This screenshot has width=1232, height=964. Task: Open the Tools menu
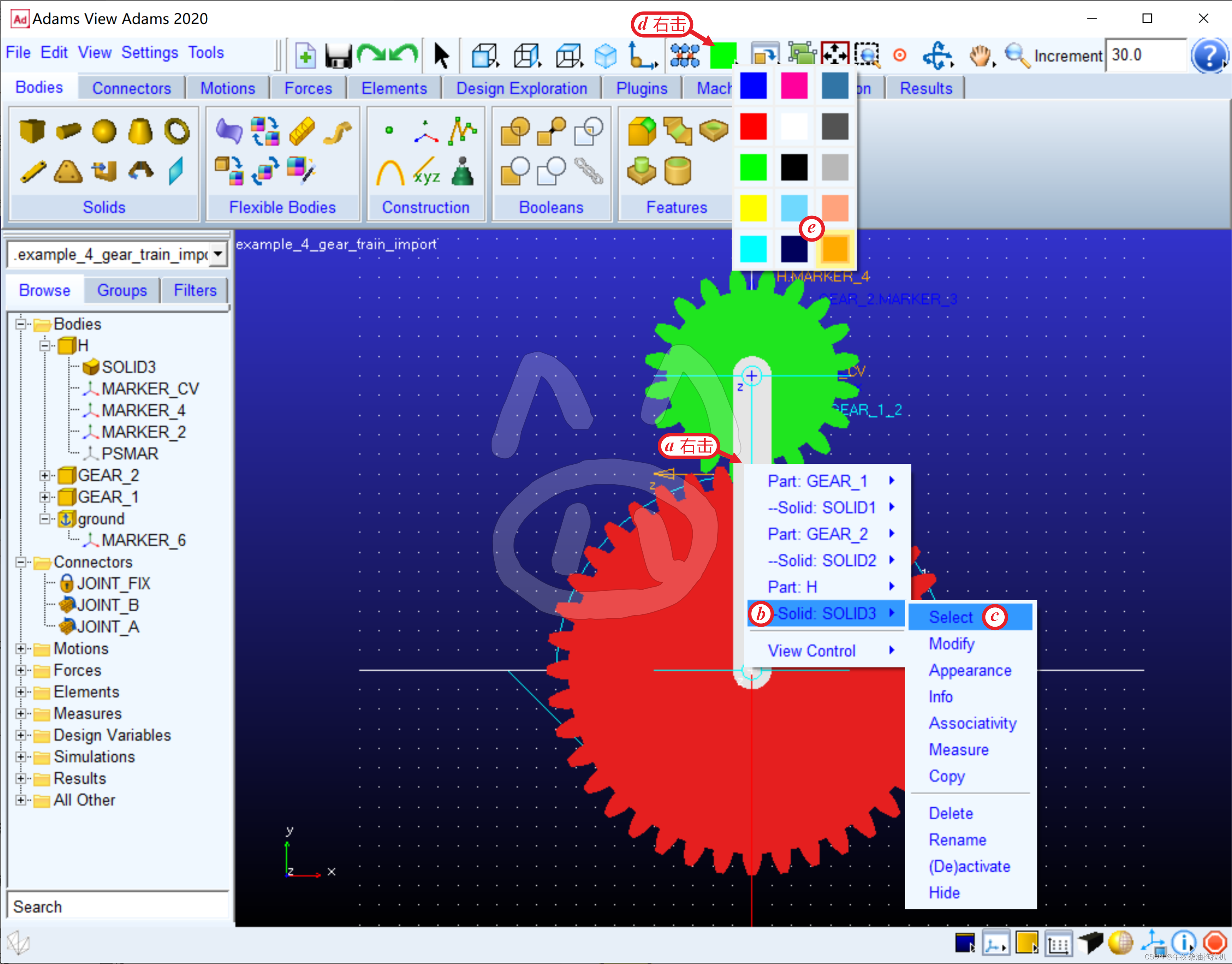206,52
